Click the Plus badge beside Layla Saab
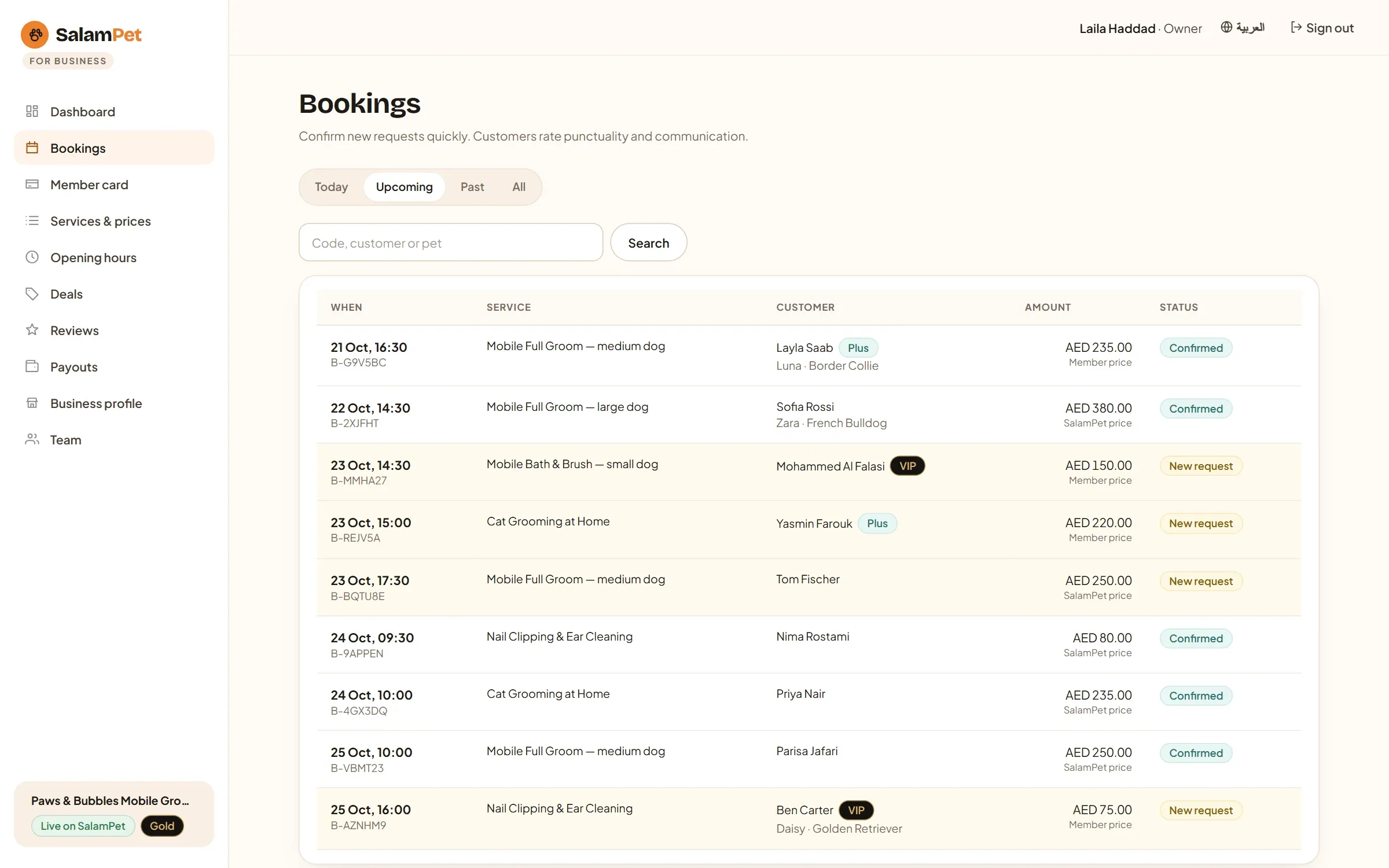 click(x=858, y=348)
